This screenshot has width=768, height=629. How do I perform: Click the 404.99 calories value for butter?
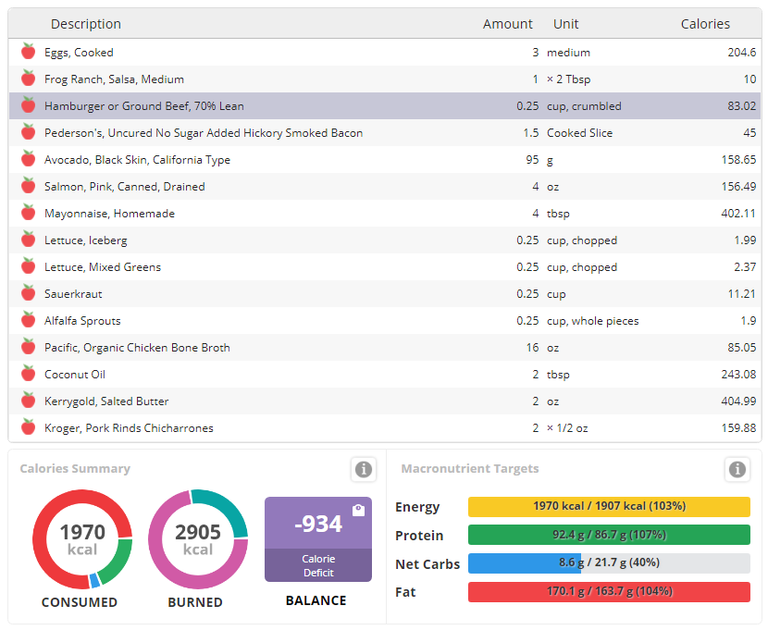(738, 402)
